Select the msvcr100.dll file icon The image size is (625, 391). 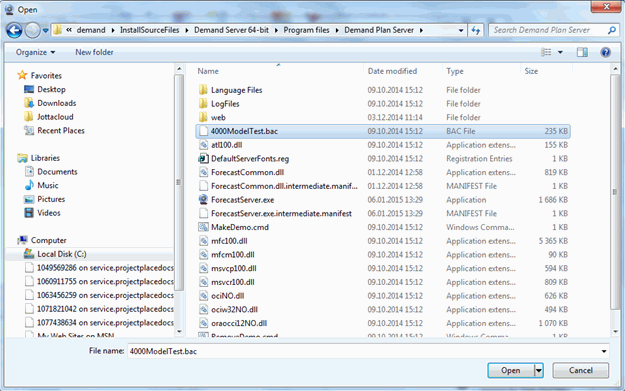pos(203,282)
